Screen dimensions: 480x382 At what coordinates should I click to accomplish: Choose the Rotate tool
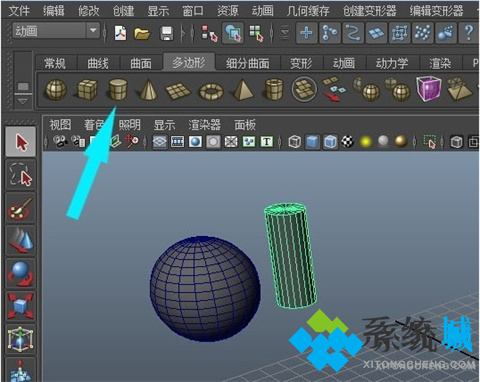tap(21, 273)
